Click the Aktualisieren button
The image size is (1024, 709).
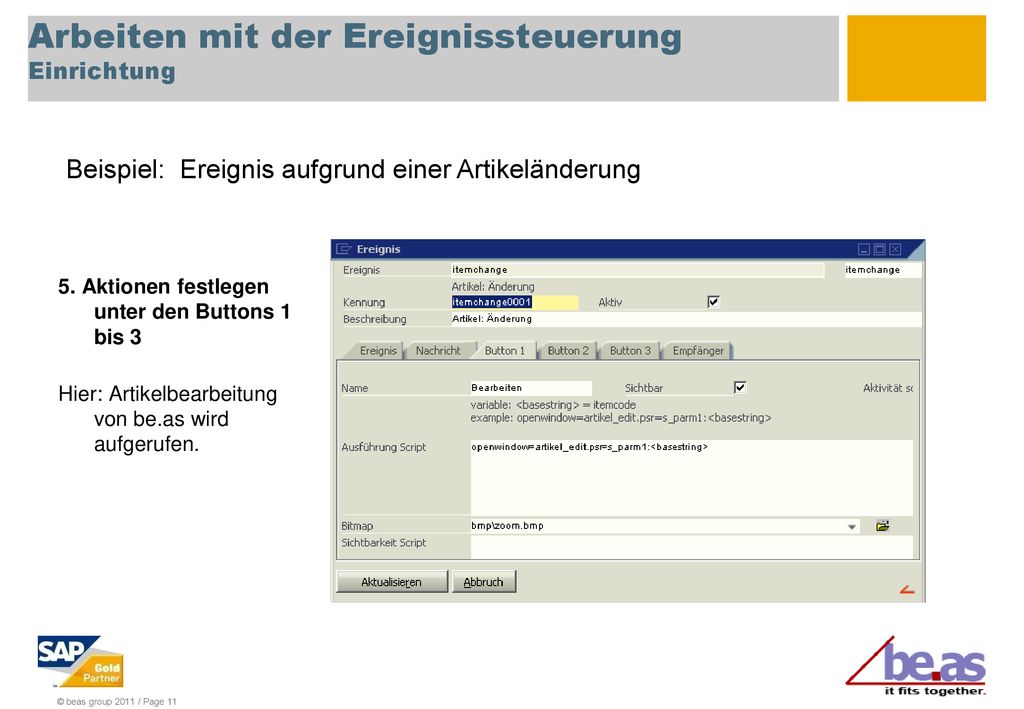tap(392, 582)
